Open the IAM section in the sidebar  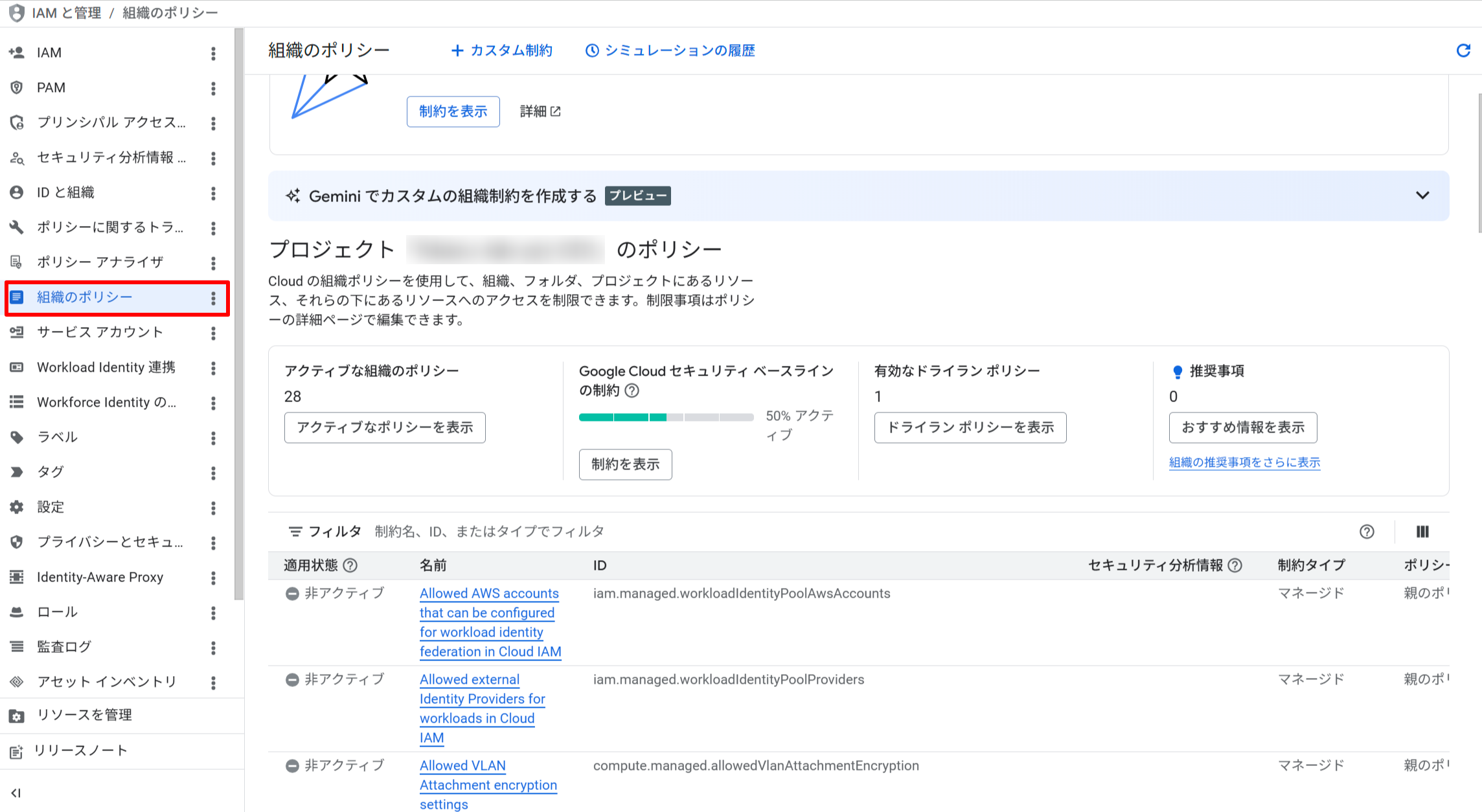(48, 52)
